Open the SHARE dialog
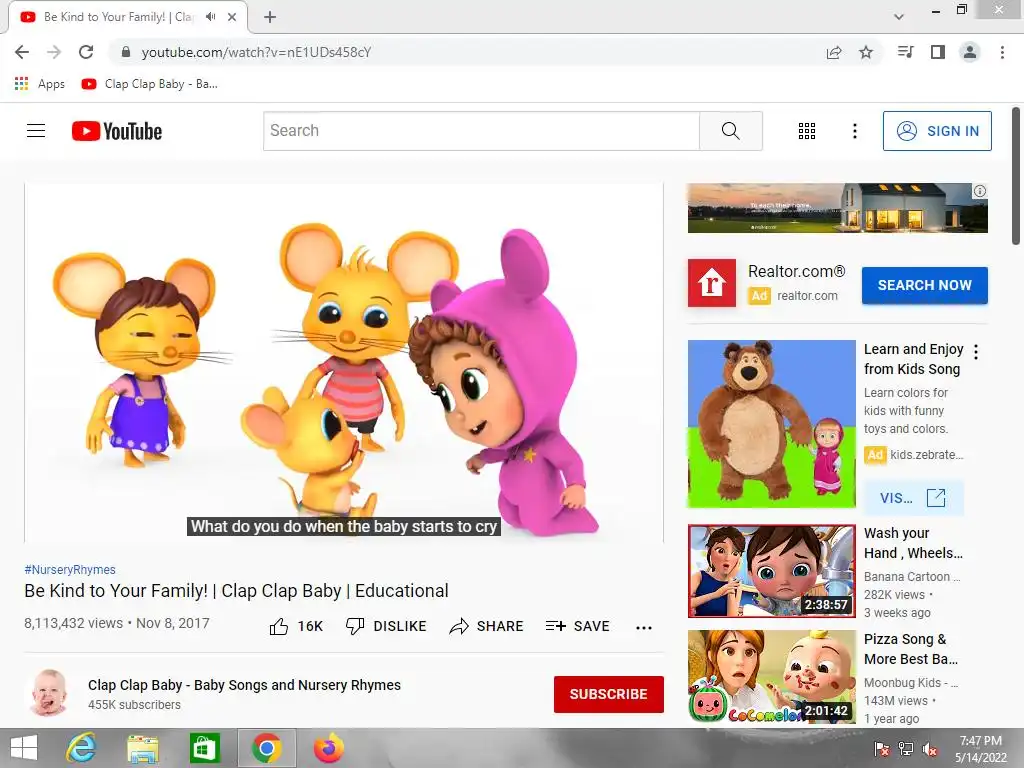Viewport: 1024px width, 768px height. (487, 626)
